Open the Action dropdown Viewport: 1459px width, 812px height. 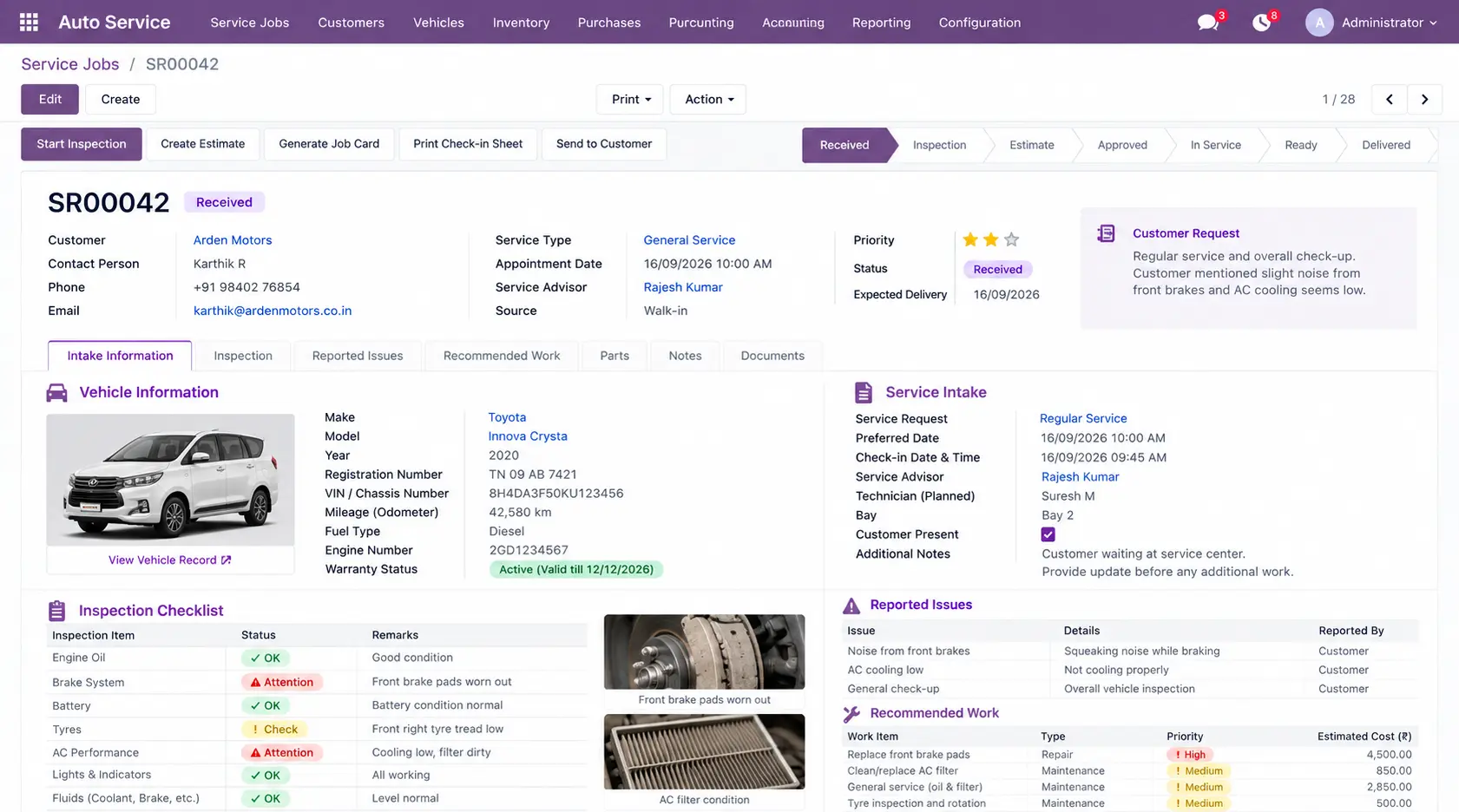click(708, 99)
